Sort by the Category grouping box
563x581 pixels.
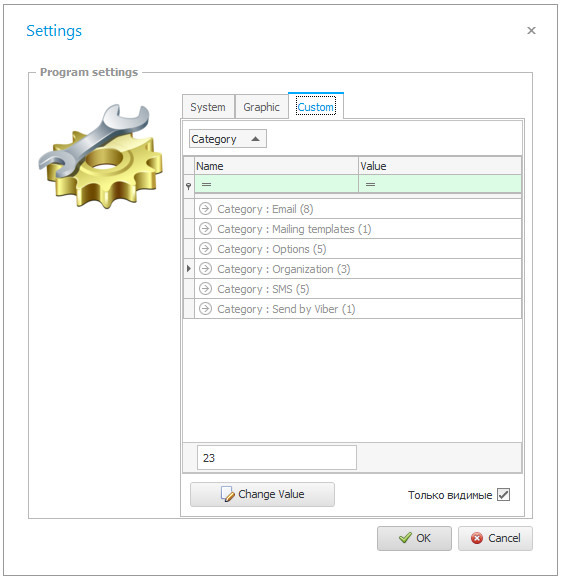[228, 139]
